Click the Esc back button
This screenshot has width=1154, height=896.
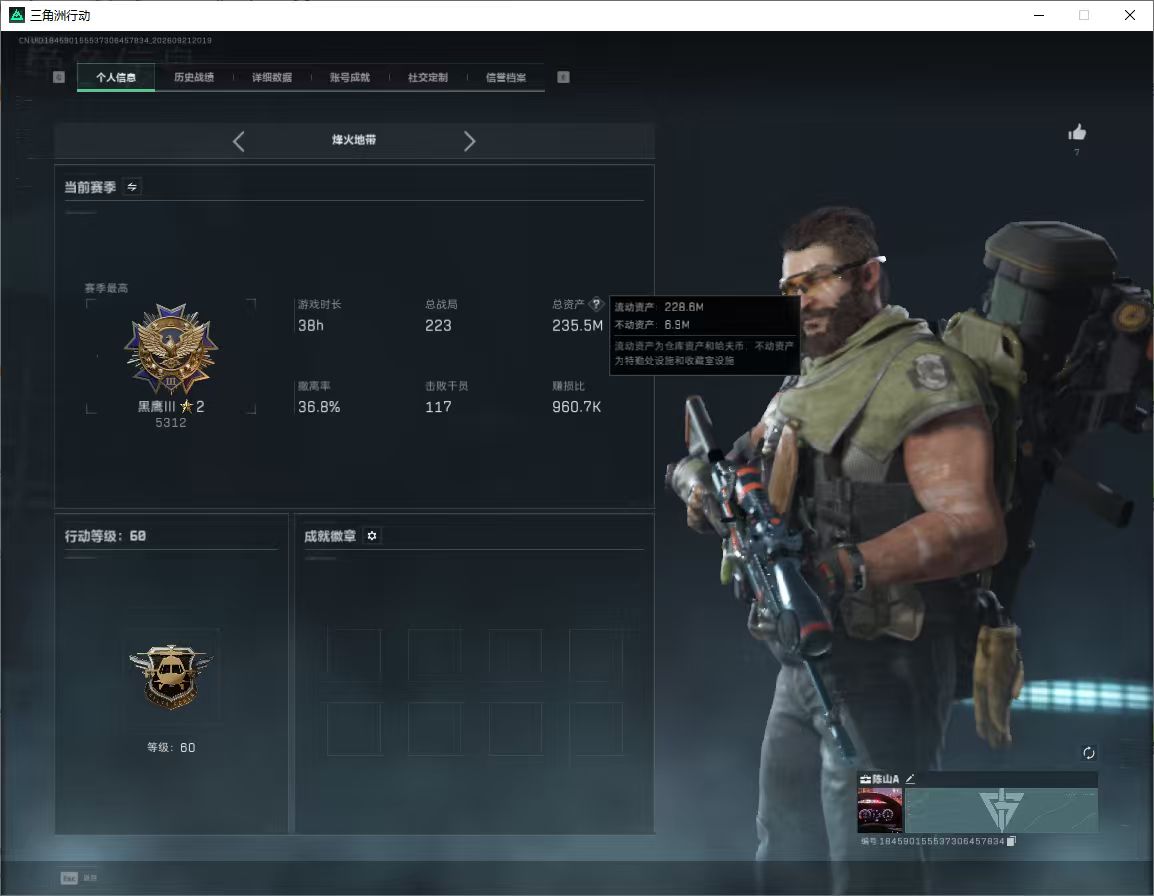point(69,878)
